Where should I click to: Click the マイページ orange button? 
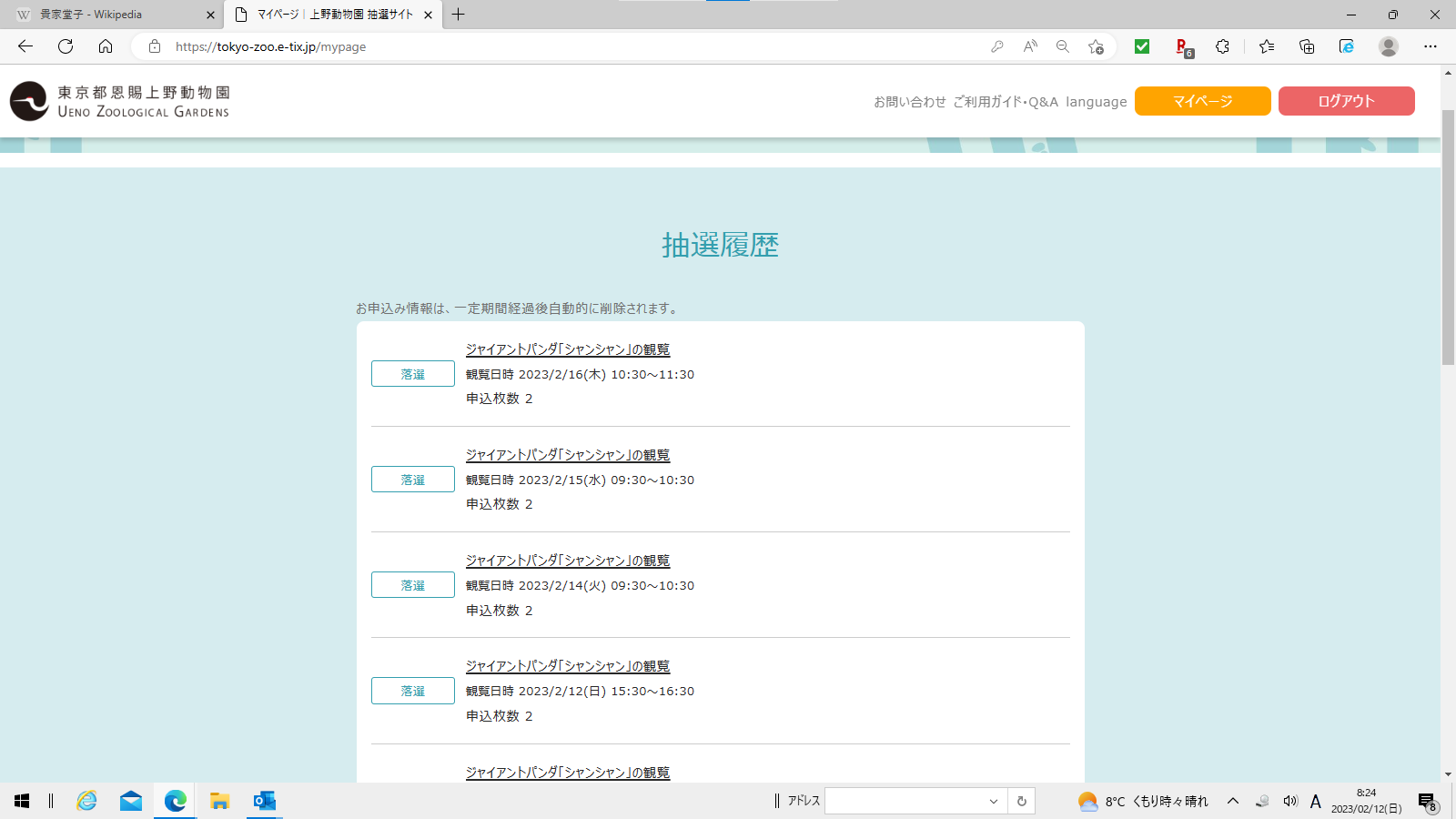pyautogui.click(x=1202, y=101)
